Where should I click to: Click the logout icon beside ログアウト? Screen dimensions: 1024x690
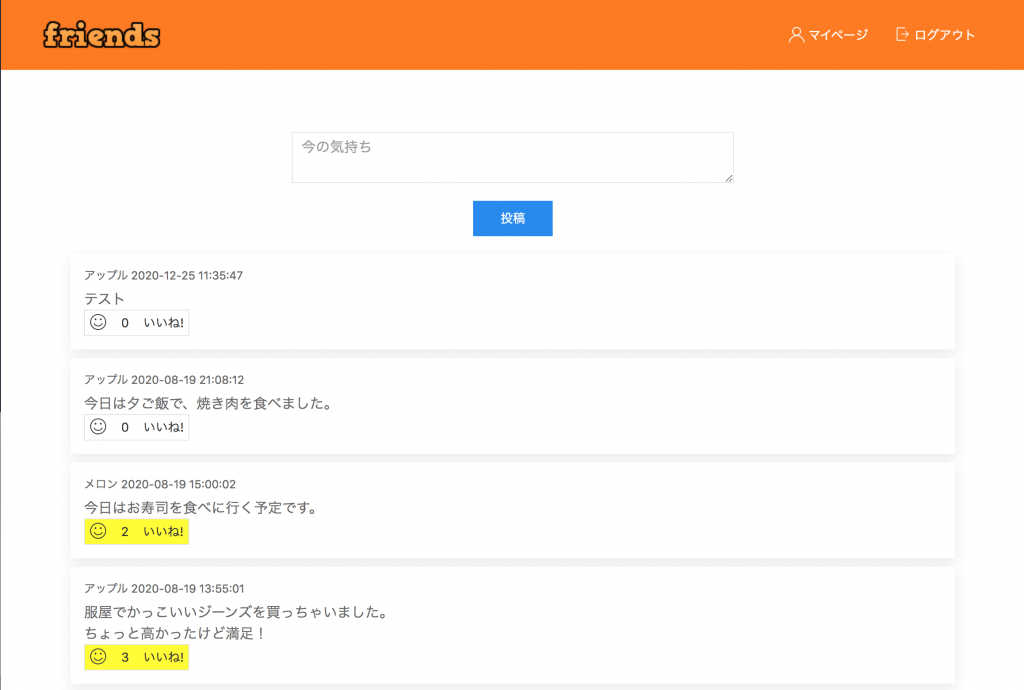pyautogui.click(x=902, y=35)
